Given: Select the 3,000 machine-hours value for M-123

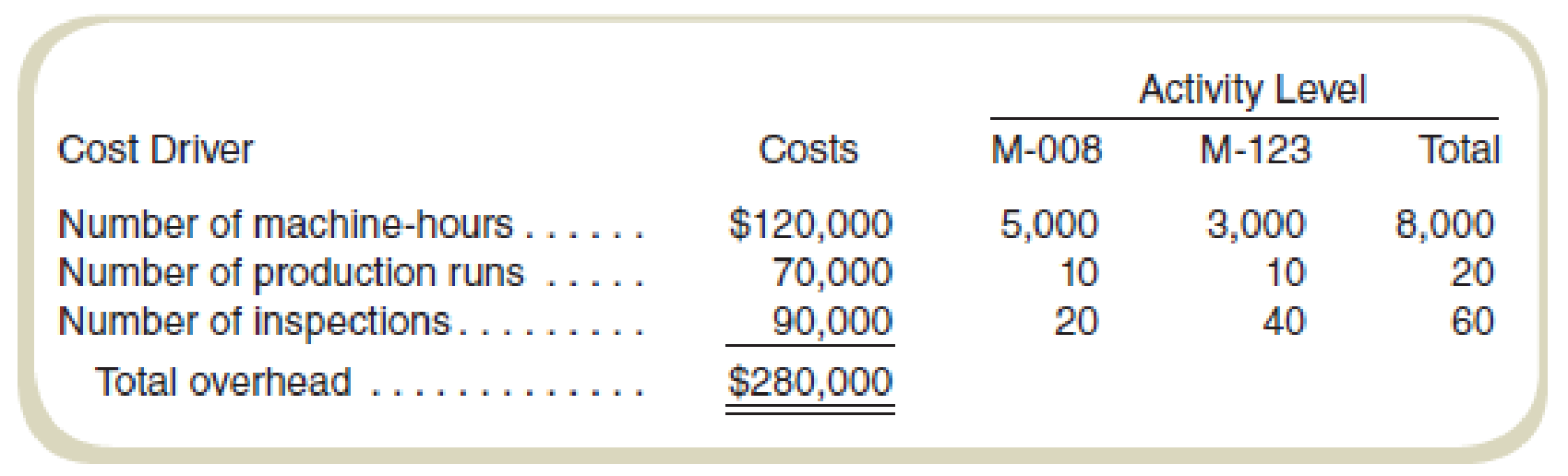Looking at the screenshot, I should click(1256, 224).
